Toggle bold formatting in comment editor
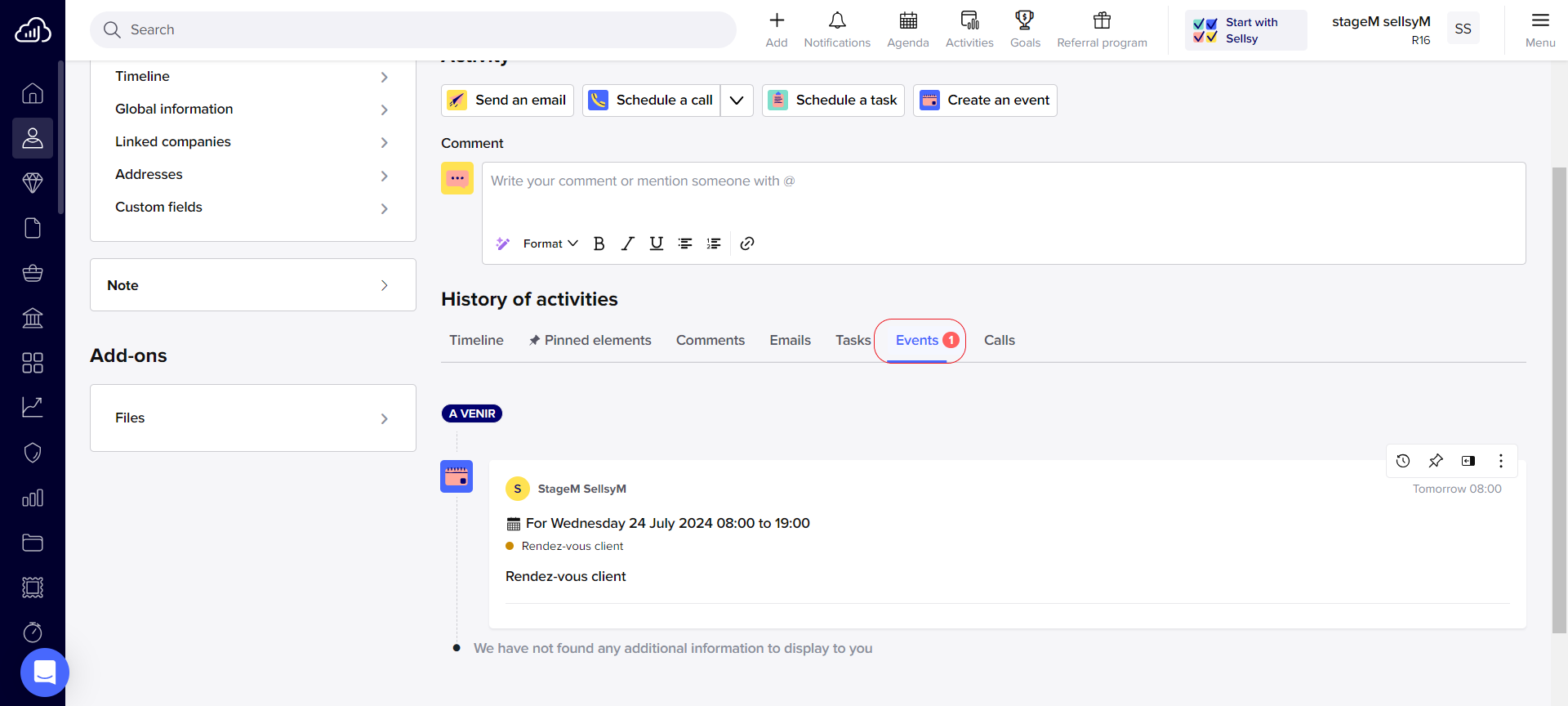1568x706 pixels. click(x=599, y=244)
